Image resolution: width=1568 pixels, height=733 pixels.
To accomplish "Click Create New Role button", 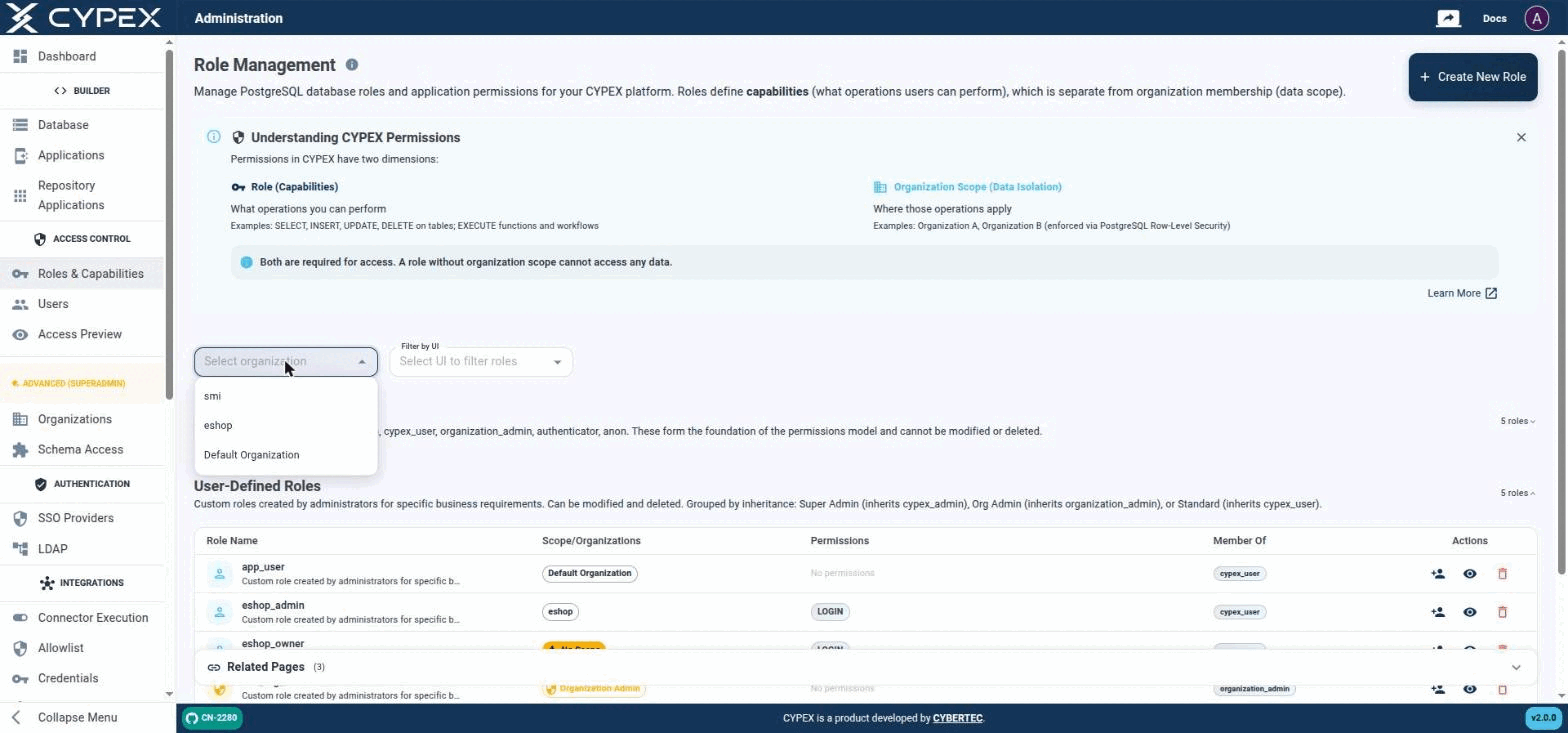I will 1473,77.
